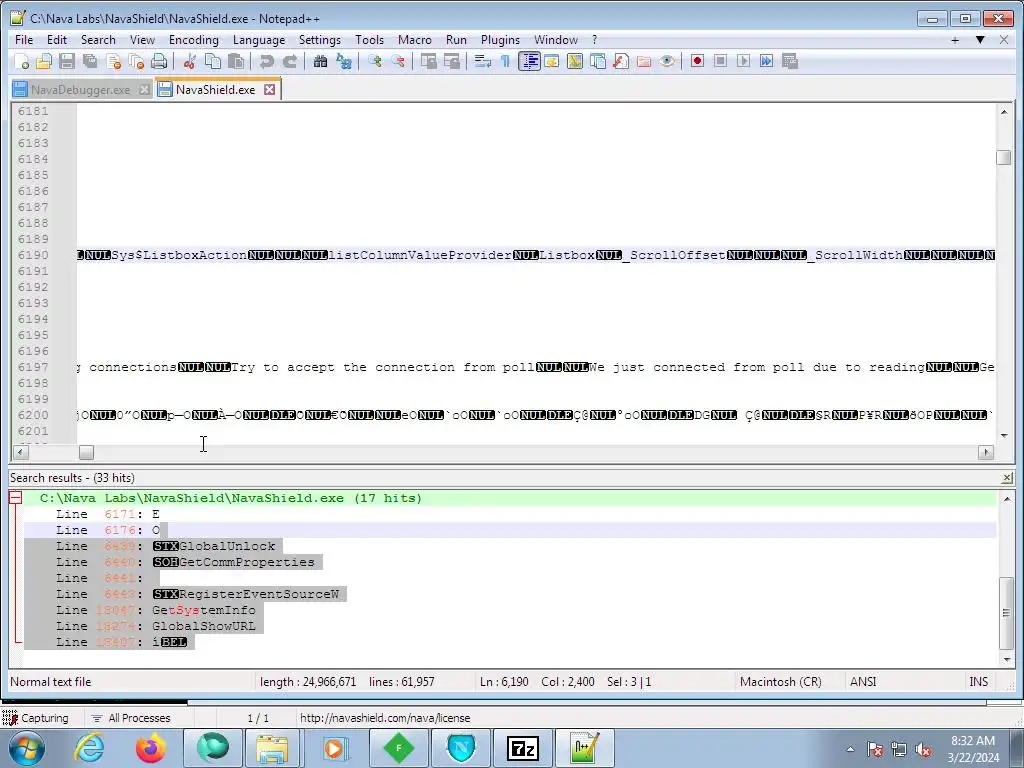The height and width of the screenshot is (768, 1024).
Task: Click the Replace toolbar icon
Action: pyautogui.click(x=344, y=61)
